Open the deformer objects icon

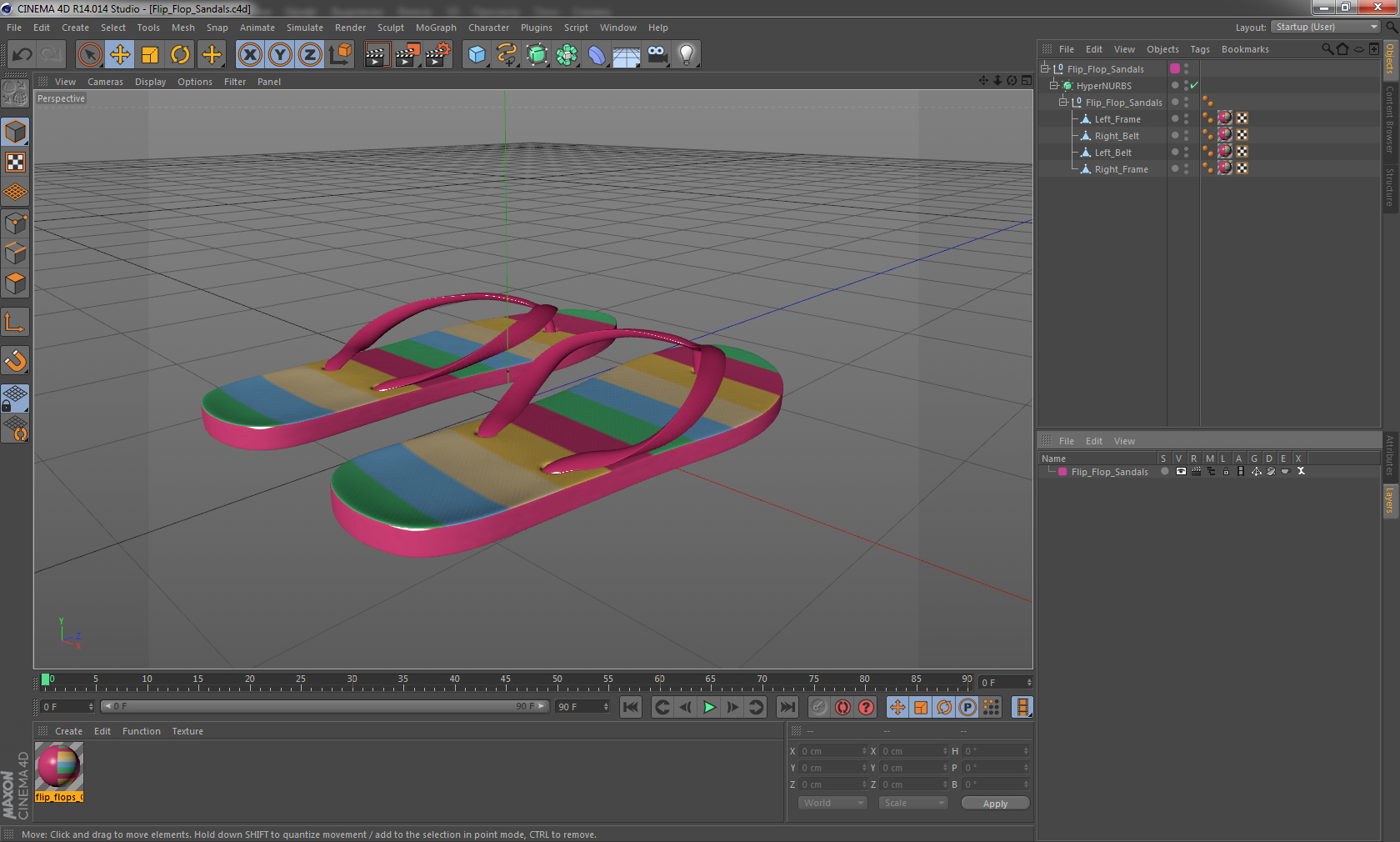[597, 55]
